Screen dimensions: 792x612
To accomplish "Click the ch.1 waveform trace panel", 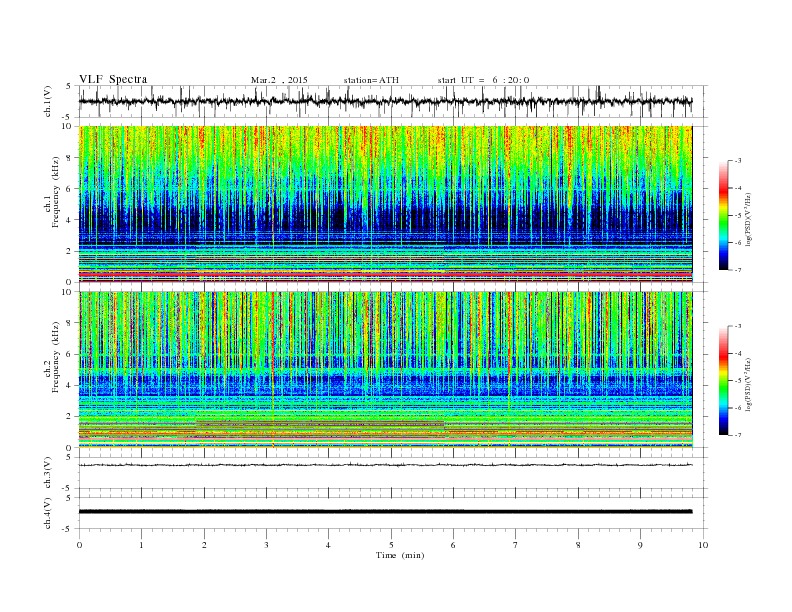I will pos(393,101).
